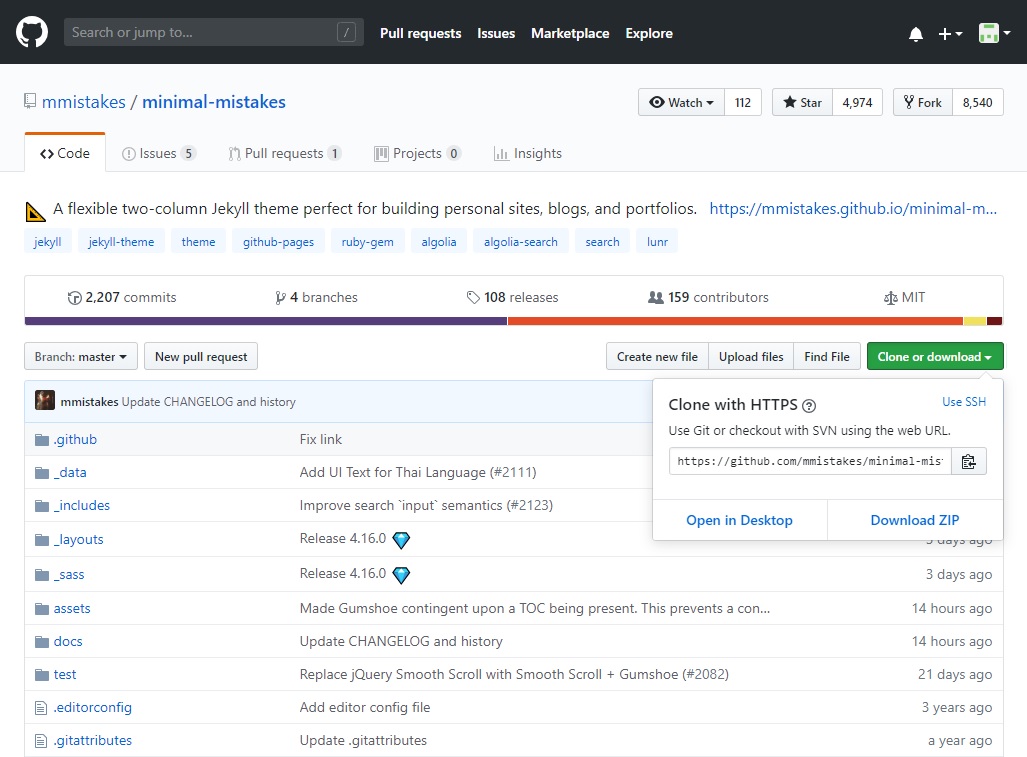Click the Download ZIP button
This screenshot has width=1027, height=757.
pos(914,520)
